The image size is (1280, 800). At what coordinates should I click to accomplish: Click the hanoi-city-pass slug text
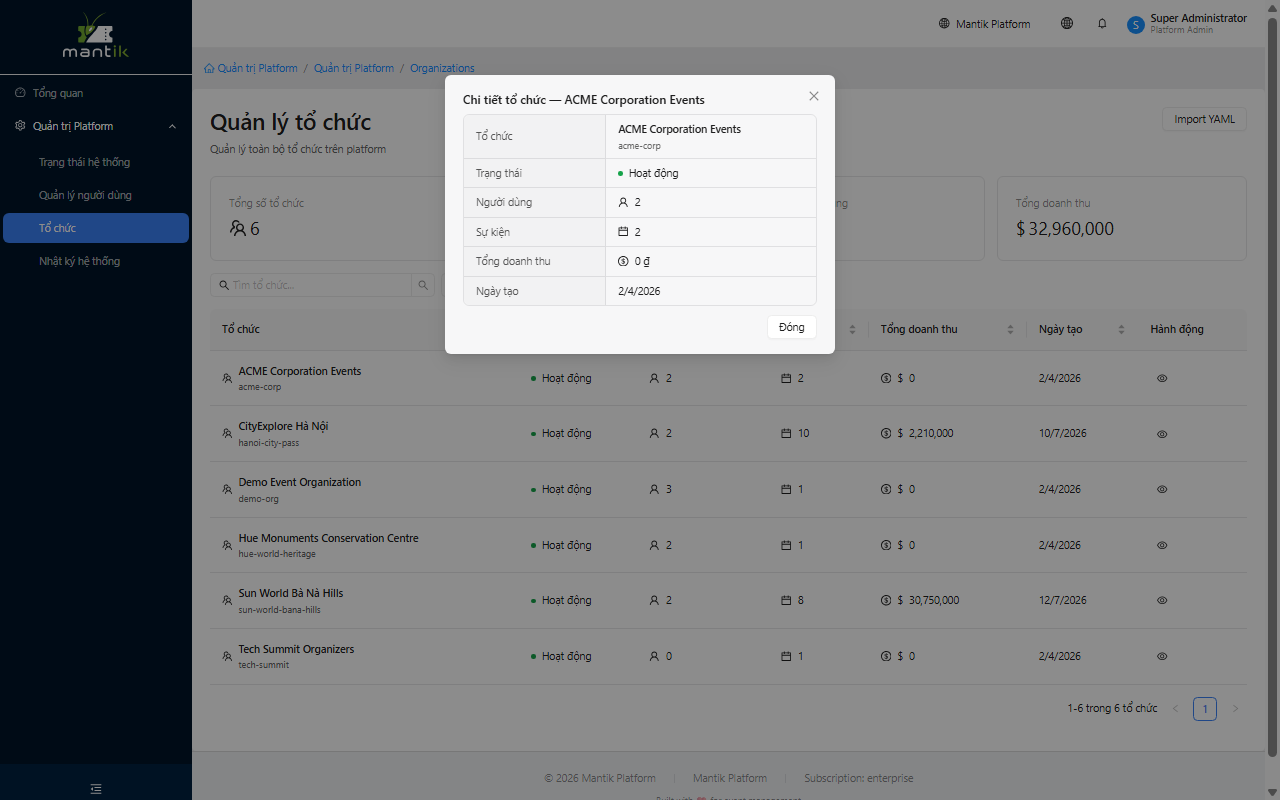[x=269, y=443]
